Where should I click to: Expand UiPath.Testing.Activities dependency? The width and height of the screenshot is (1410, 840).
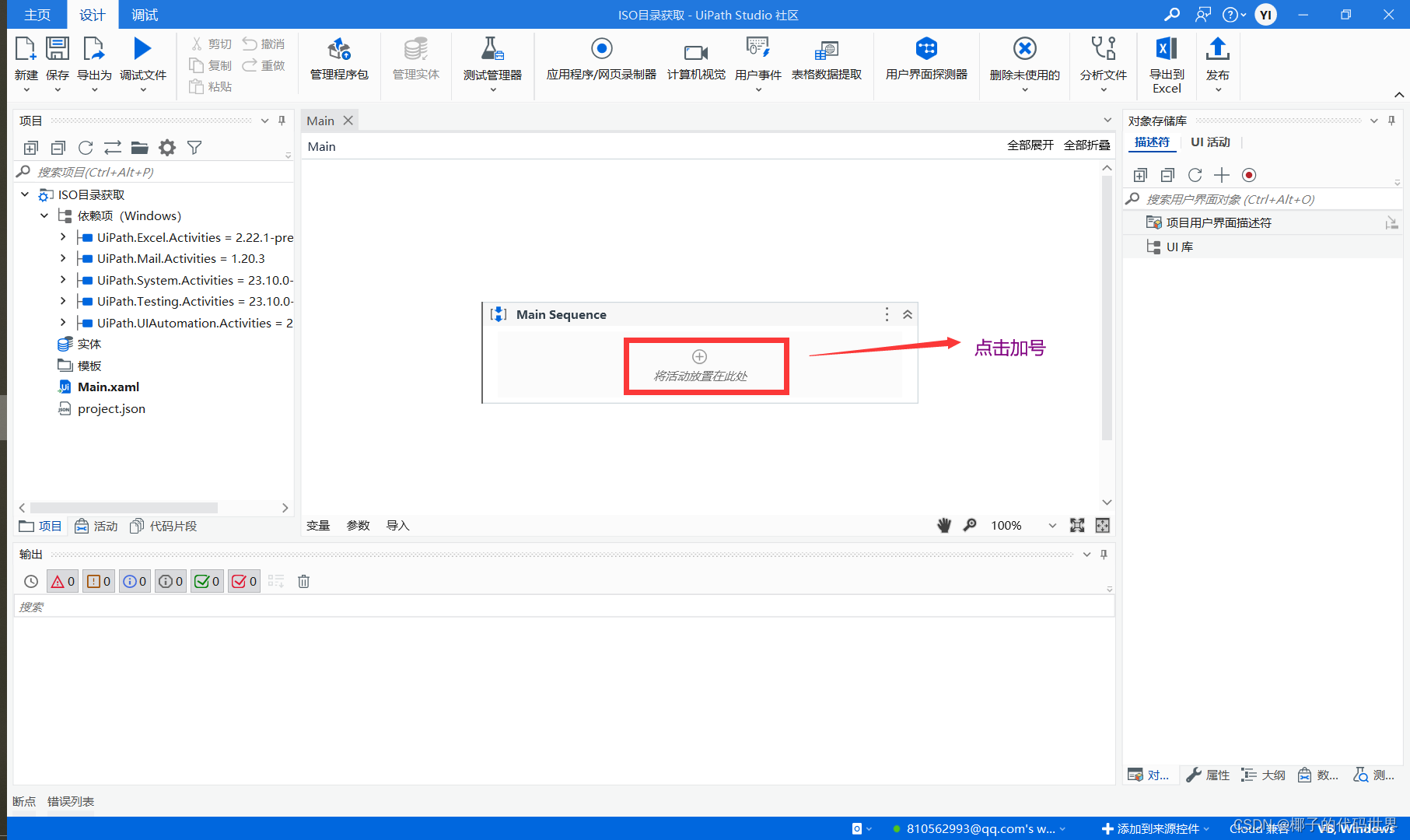tap(63, 301)
